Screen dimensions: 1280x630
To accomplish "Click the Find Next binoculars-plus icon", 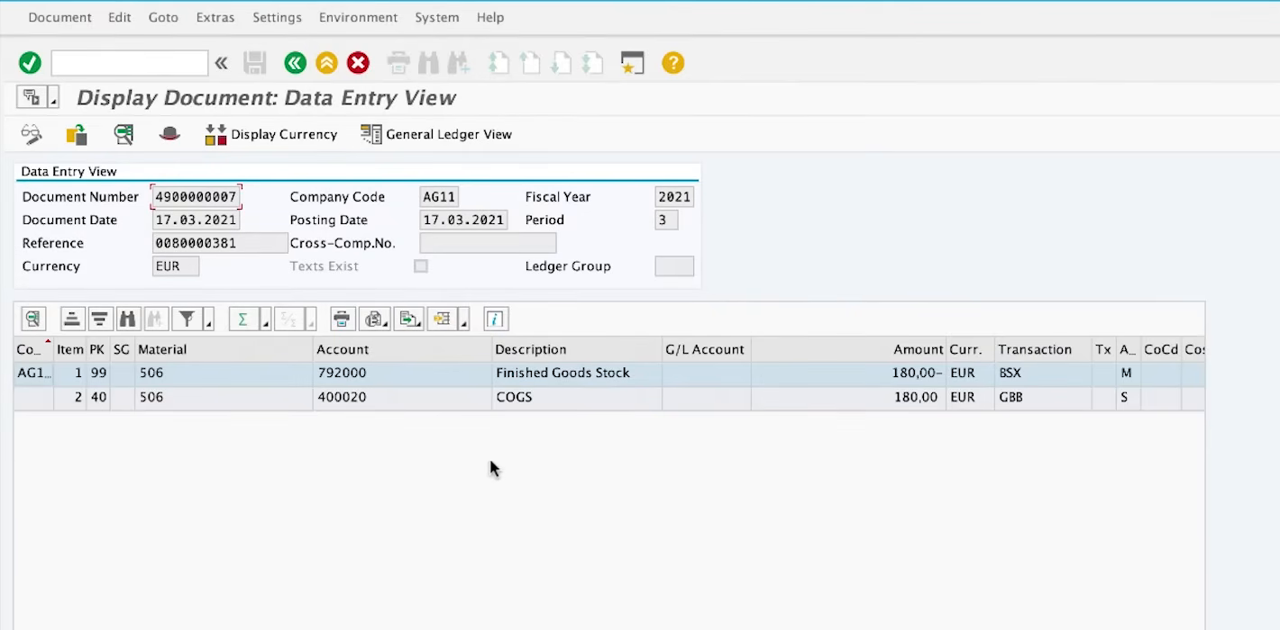I will point(459,63).
